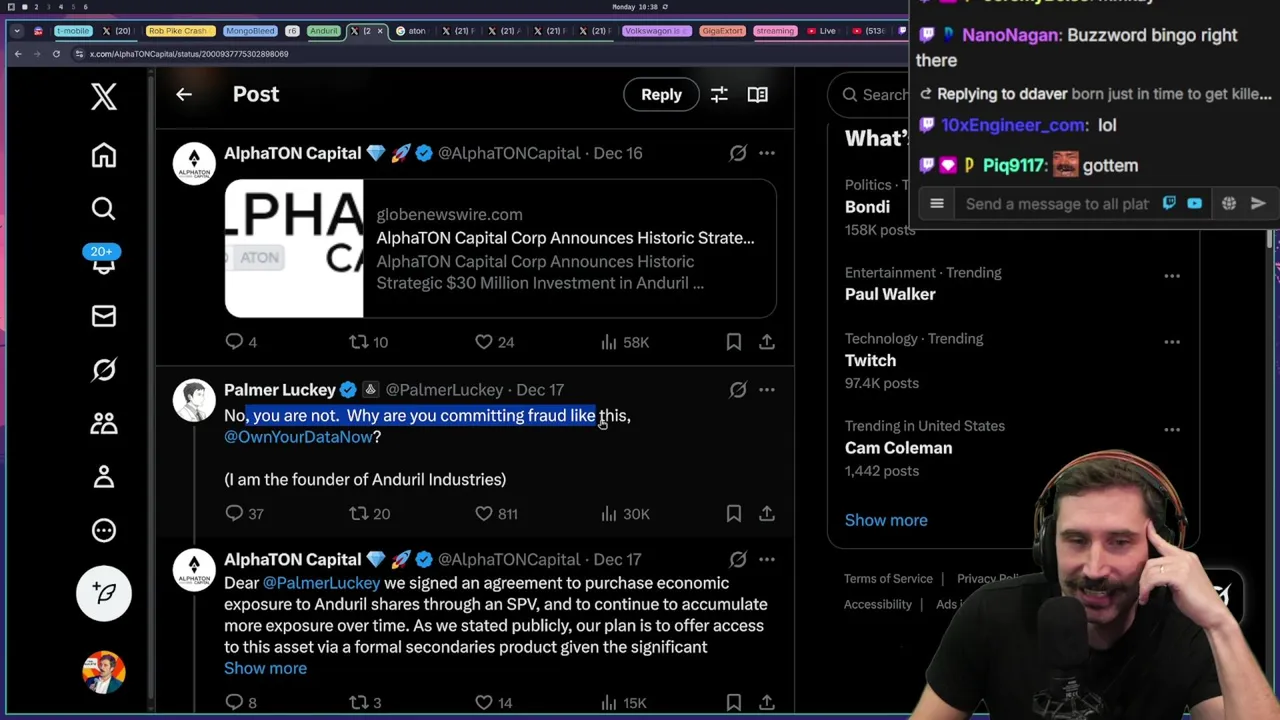The height and width of the screenshot is (720, 1280).
Task: Open Notifications showing the 20+ badge
Action: tap(104, 260)
